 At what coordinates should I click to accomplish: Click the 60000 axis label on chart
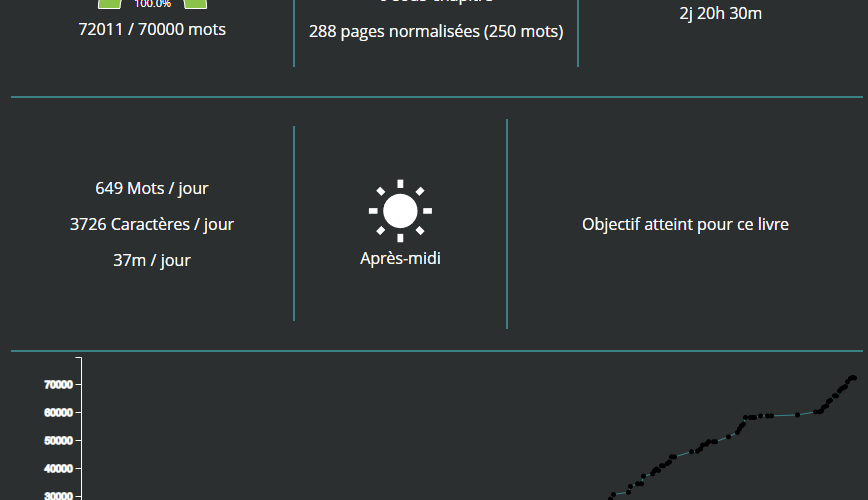(59, 413)
